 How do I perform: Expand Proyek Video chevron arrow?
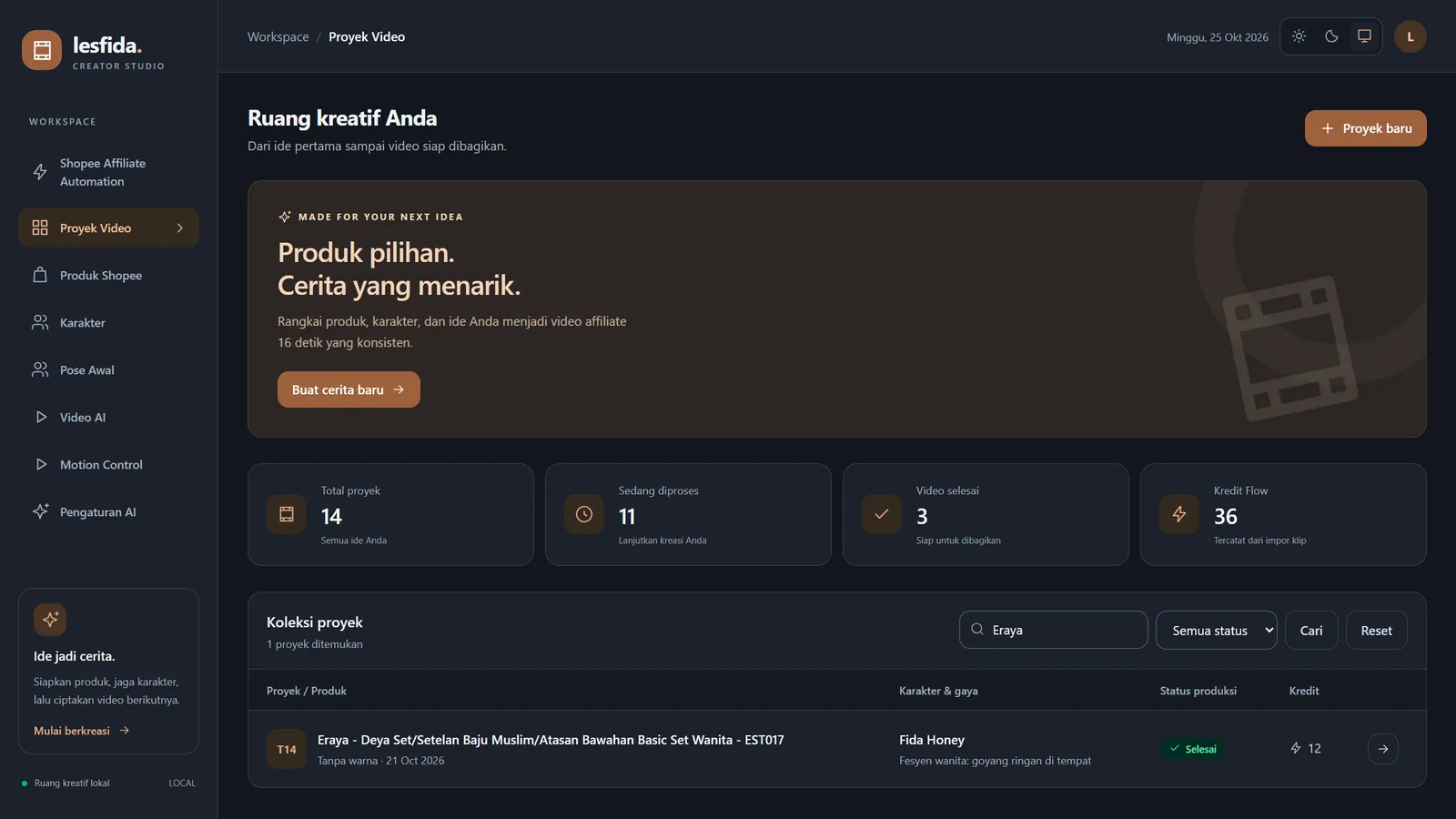[180, 228]
